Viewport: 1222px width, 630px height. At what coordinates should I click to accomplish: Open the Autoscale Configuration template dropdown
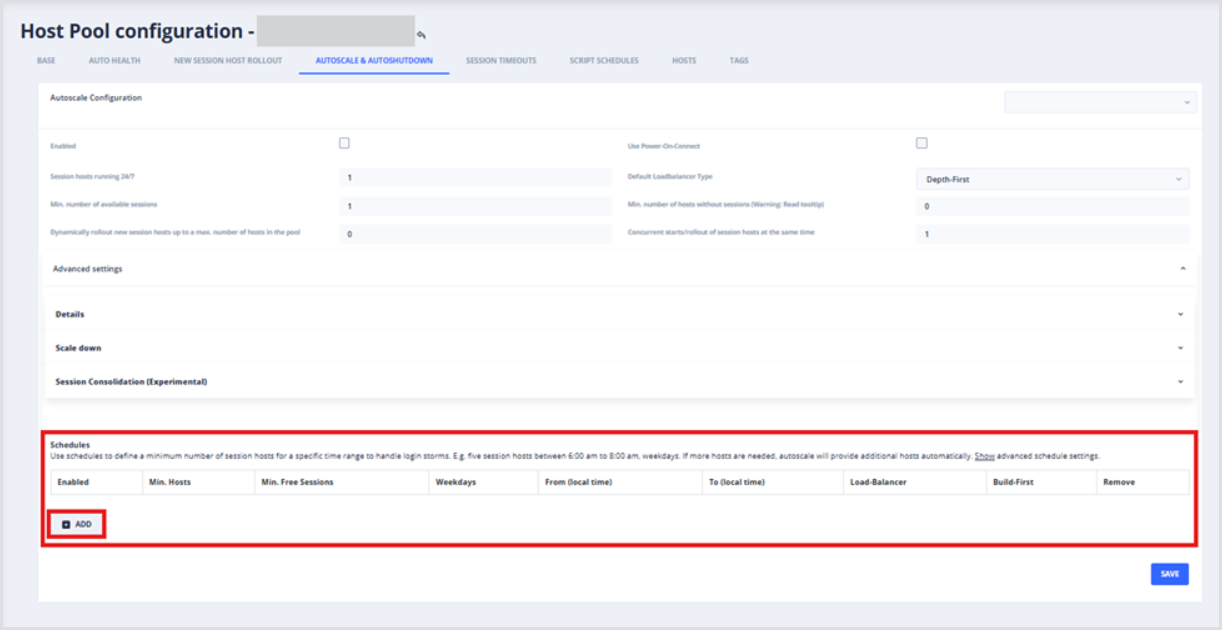click(1100, 102)
